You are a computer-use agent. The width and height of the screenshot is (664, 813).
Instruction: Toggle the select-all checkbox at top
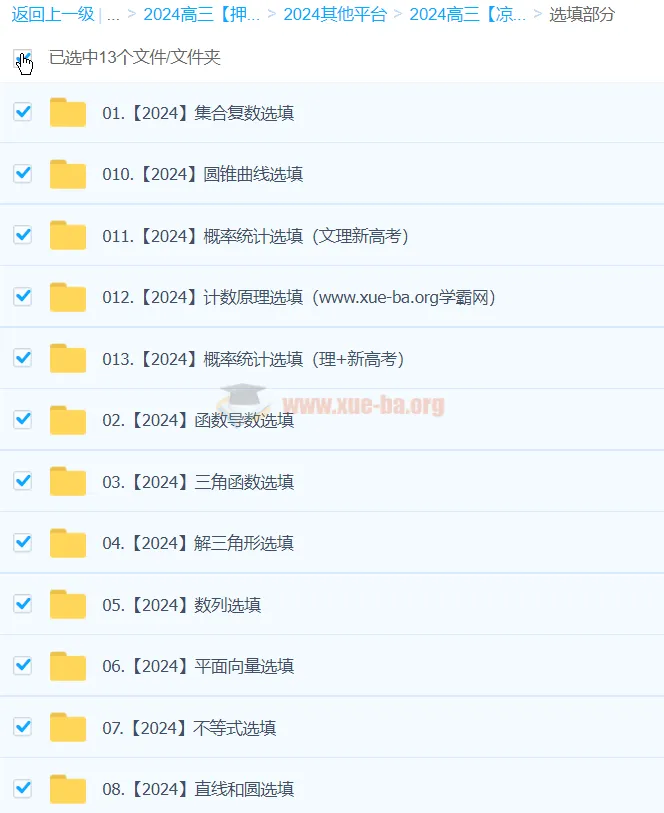(23, 58)
